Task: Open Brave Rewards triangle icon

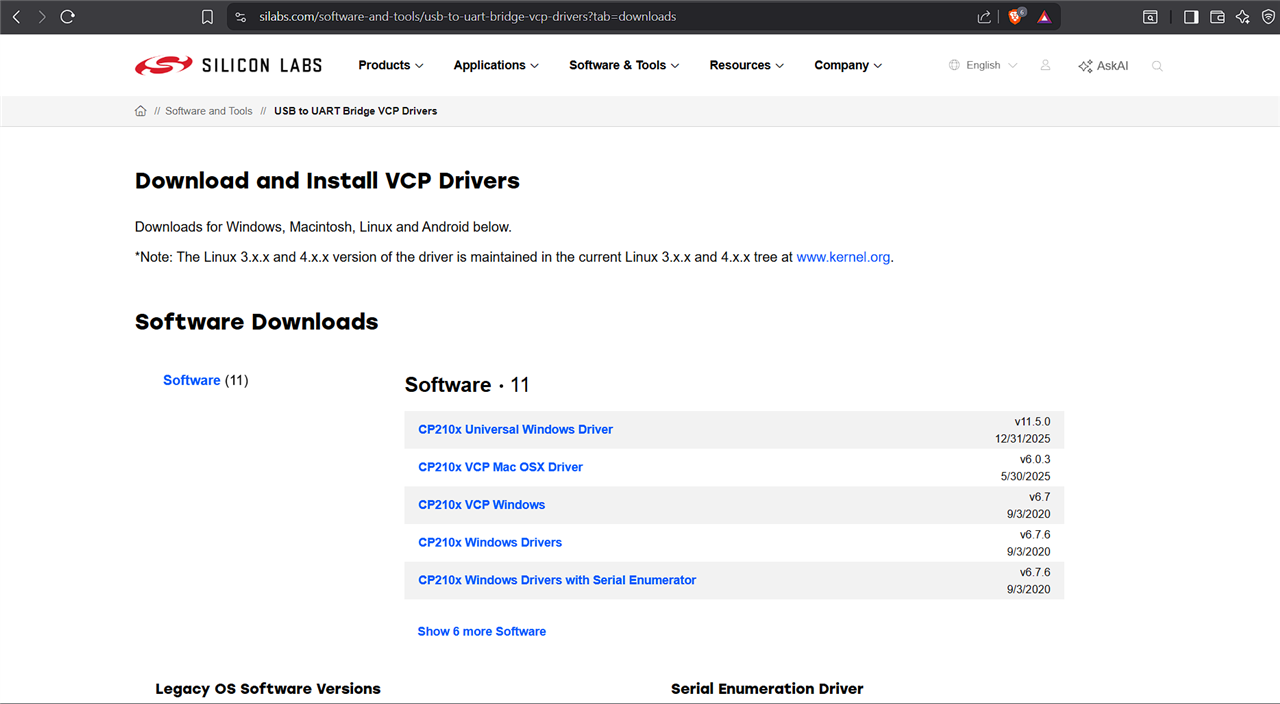Action: click(x=1044, y=17)
